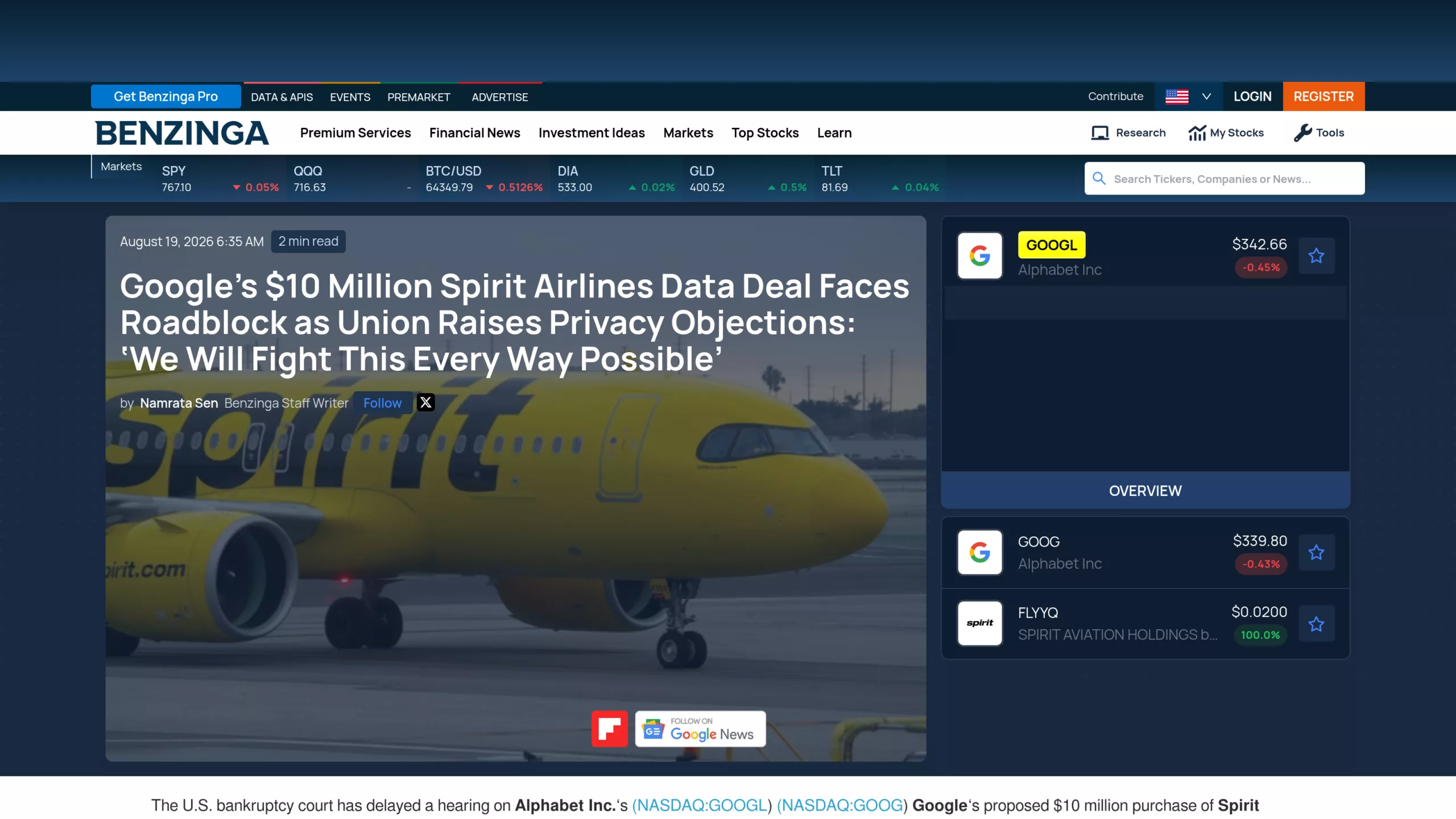Click Follow author button
The height and width of the screenshot is (819, 1456).
[x=383, y=403]
